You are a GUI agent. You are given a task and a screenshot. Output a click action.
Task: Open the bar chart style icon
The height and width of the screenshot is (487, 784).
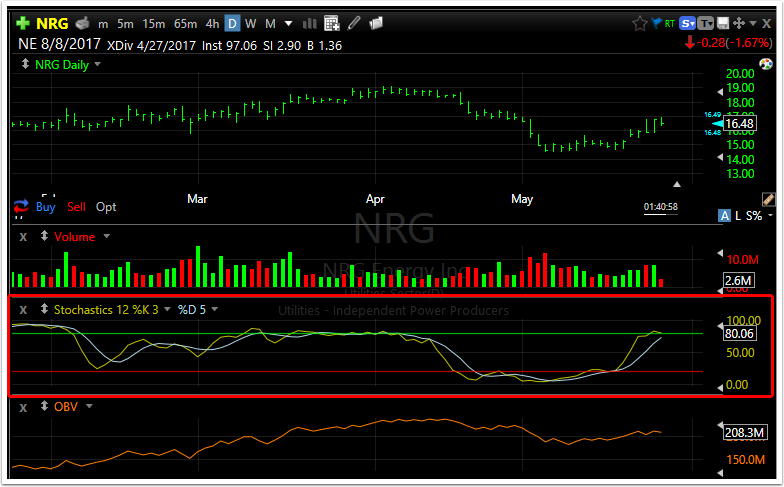pos(310,23)
